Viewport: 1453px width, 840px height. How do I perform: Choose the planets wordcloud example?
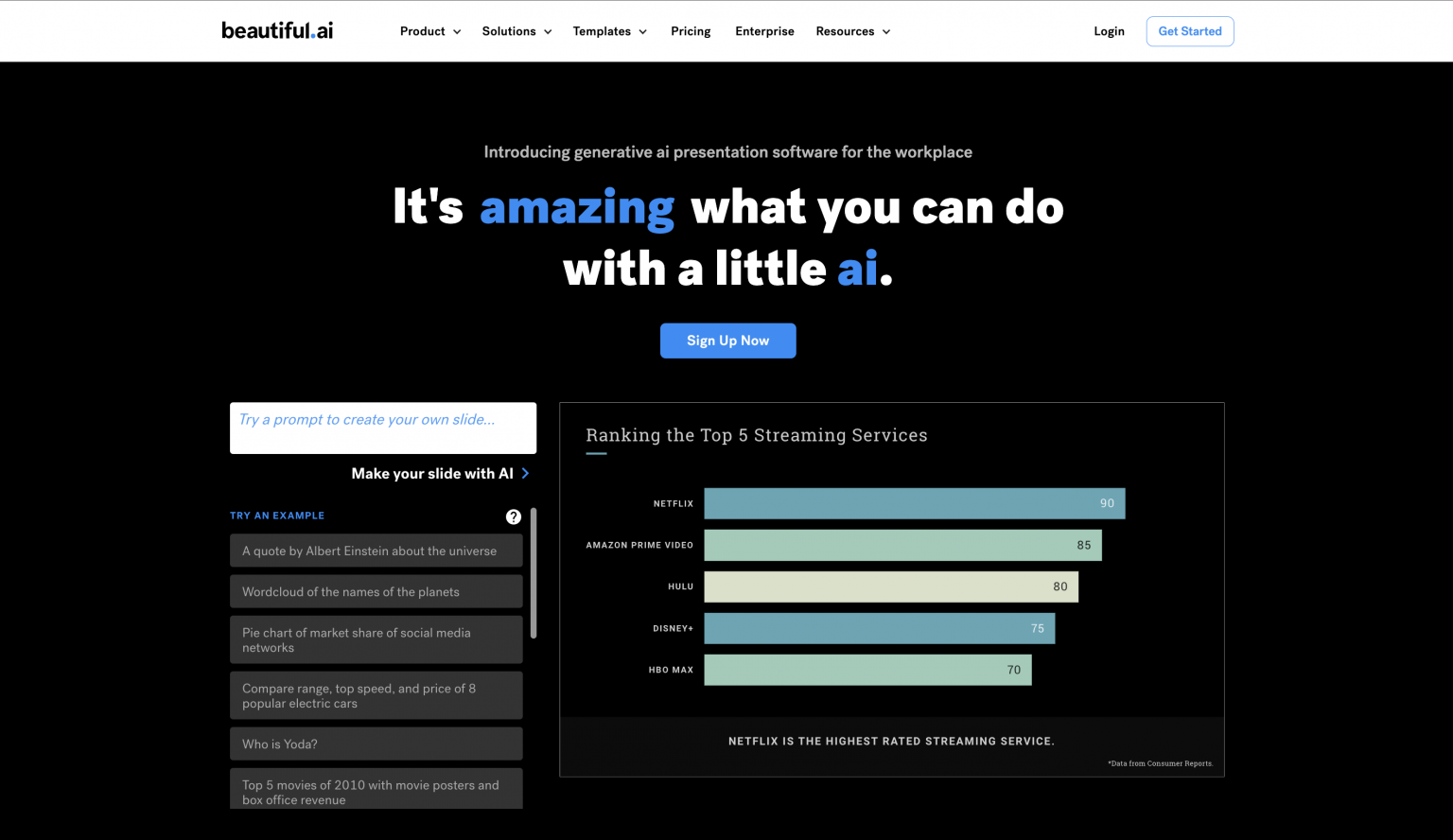[376, 591]
